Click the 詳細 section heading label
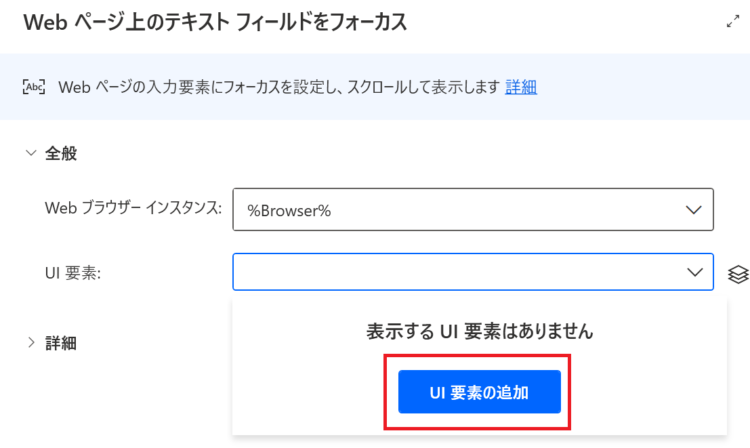Viewport: 750px width, 448px height. pyautogui.click(x=61, y=343)
